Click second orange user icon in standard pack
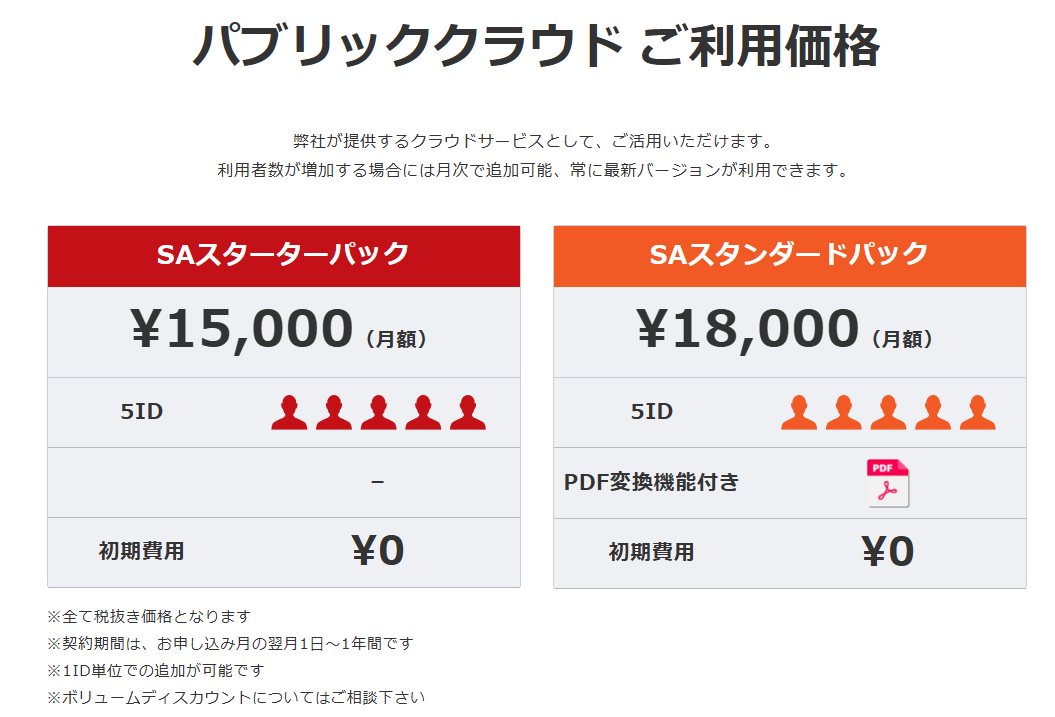The width and height of the screenshot is (1055, 717). pyautogui.click(x=844, y=412)
